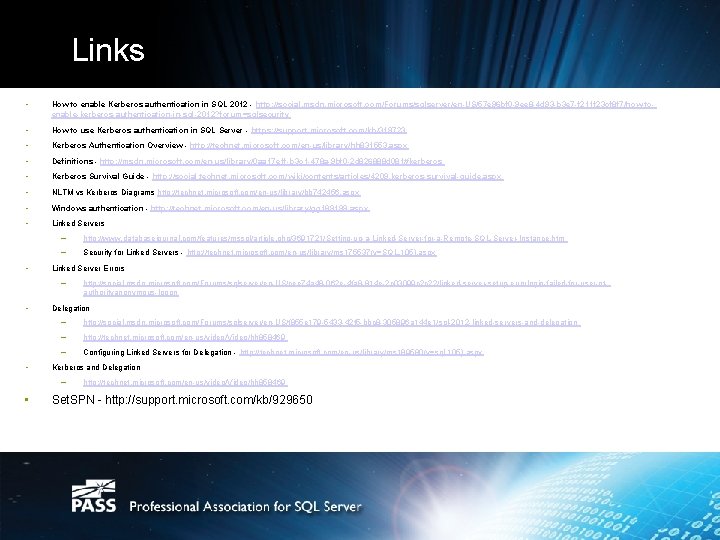Screen dimensions: 720x540
Task: Click 'NLTM vs Kerberos Diagrams' label text
Action: pos(103,193)
